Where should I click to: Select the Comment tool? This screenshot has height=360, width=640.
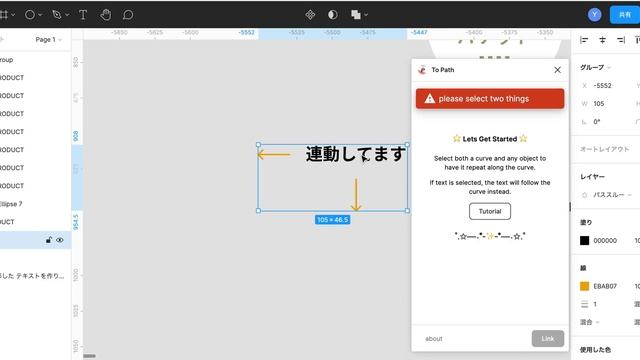(x=128, y=15)
